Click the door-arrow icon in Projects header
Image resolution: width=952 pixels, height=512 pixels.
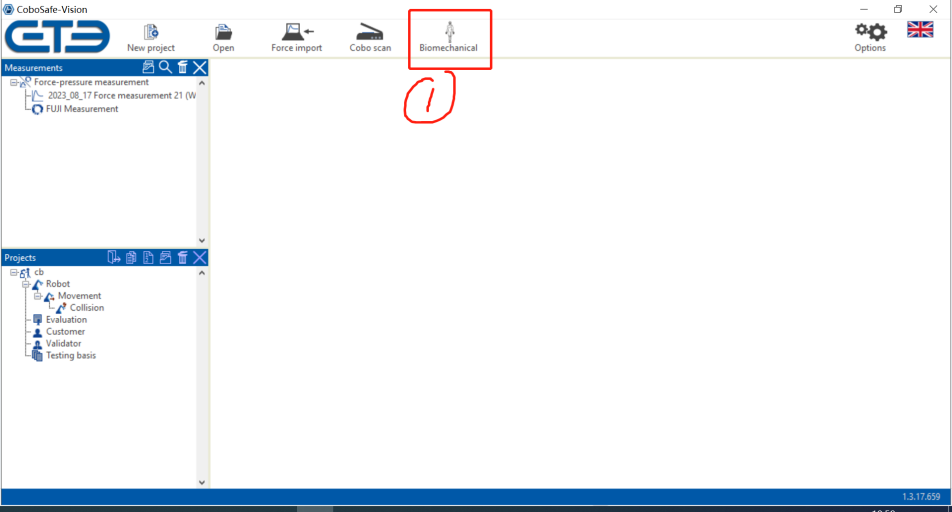pyautogui.click(x=114, y=258)
